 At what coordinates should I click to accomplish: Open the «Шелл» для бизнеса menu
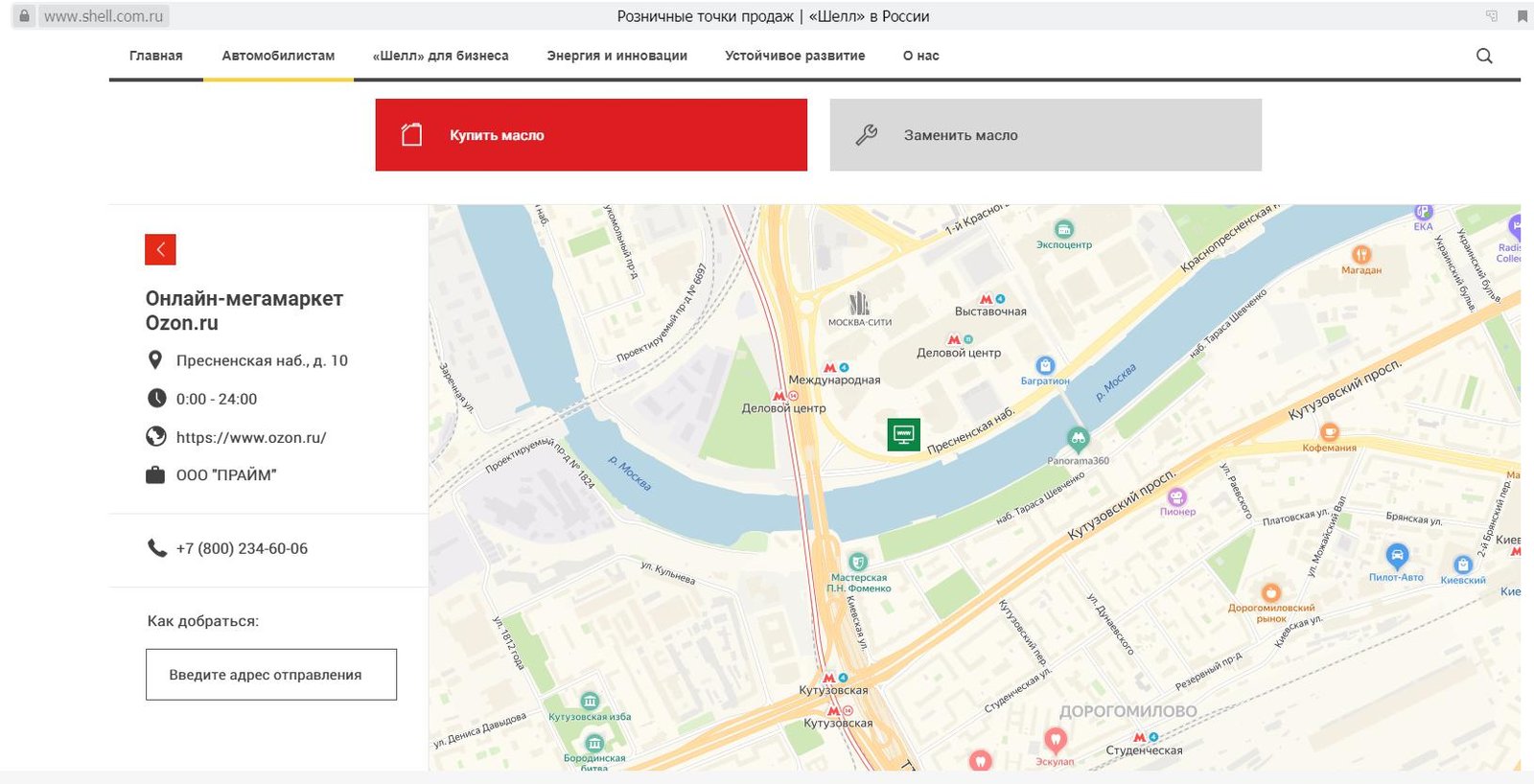[440, 56]
